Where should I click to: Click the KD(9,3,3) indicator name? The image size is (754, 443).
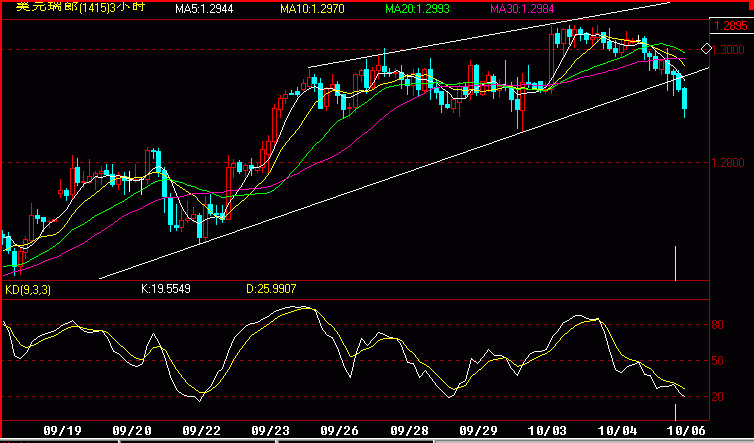(x=28, y=290)
